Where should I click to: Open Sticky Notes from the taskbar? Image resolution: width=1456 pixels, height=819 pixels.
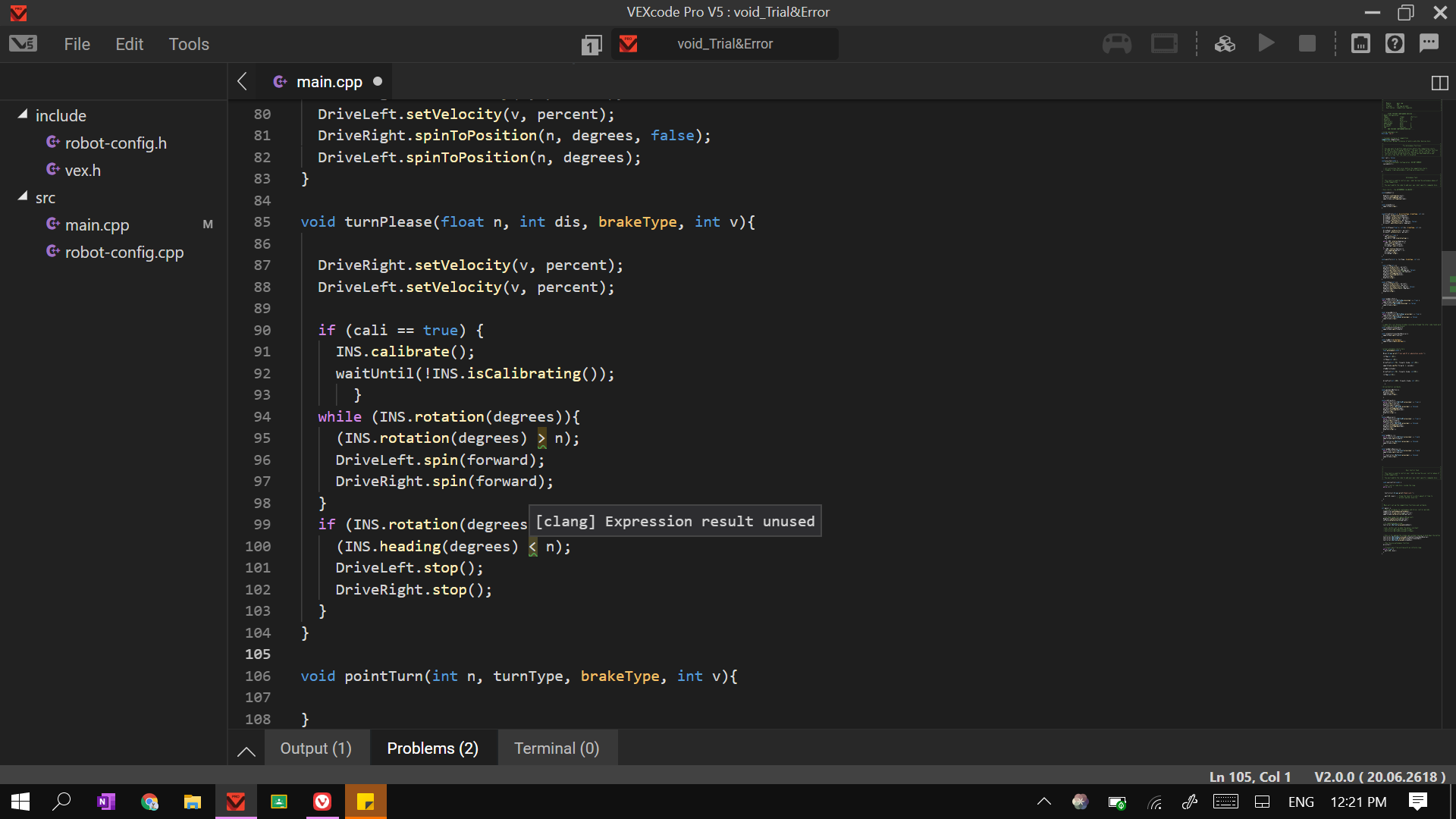click(x=366, y=802)
